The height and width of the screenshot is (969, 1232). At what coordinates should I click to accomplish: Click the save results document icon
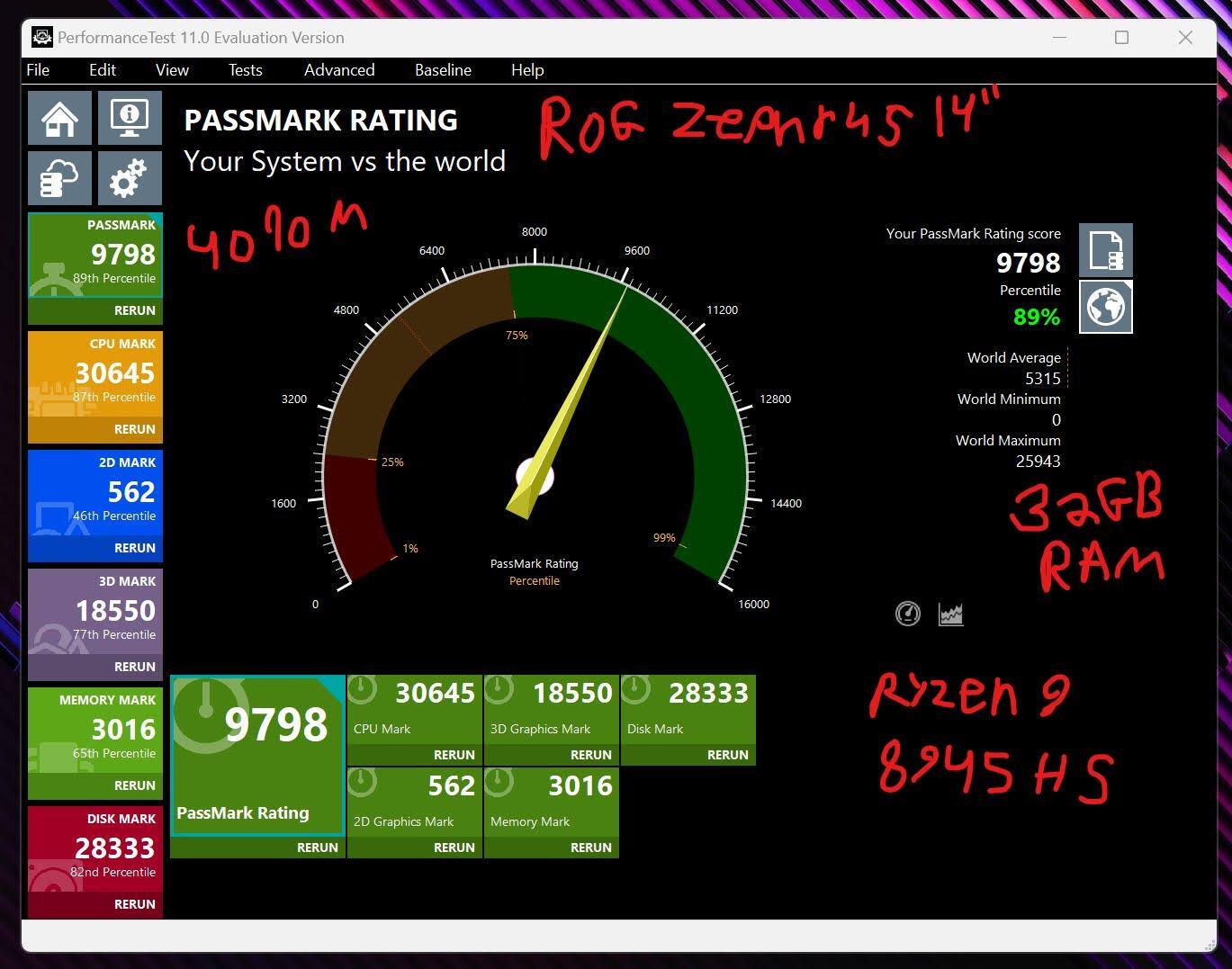[1105, 250]
